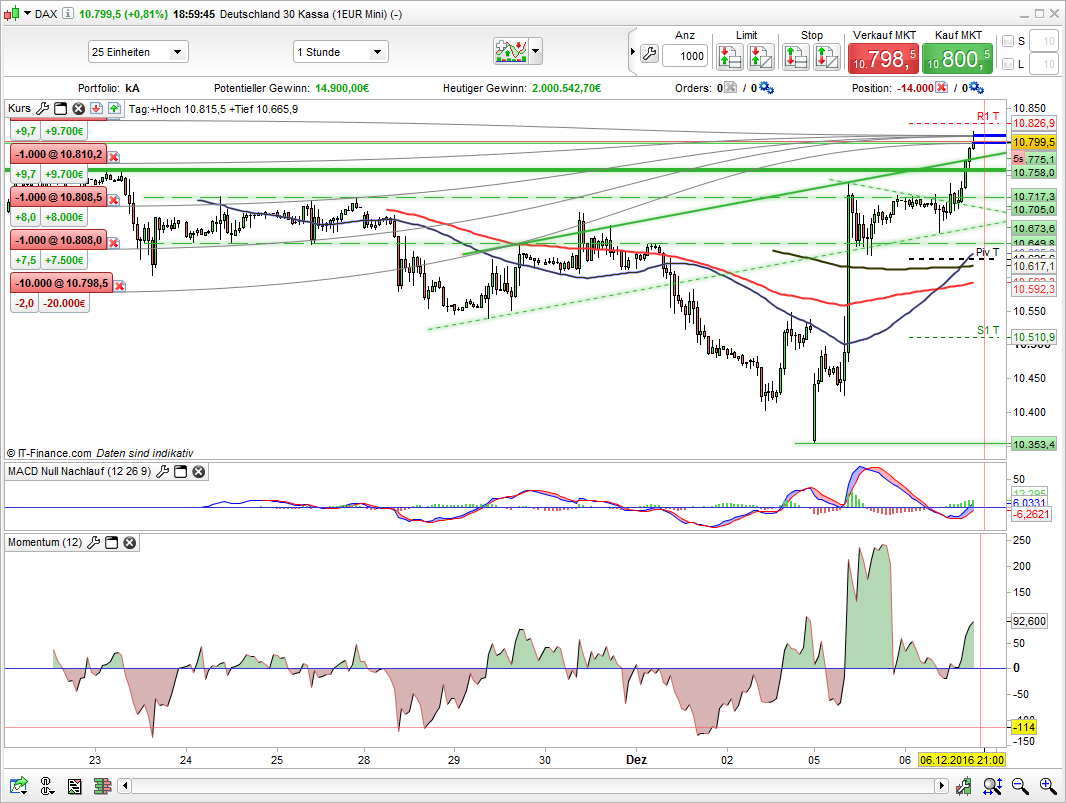Click the green up-arrow icon in Kurs header
The width and height of the screenshot is (1066, 803).
pyautogui.click(x=114, y=109)
